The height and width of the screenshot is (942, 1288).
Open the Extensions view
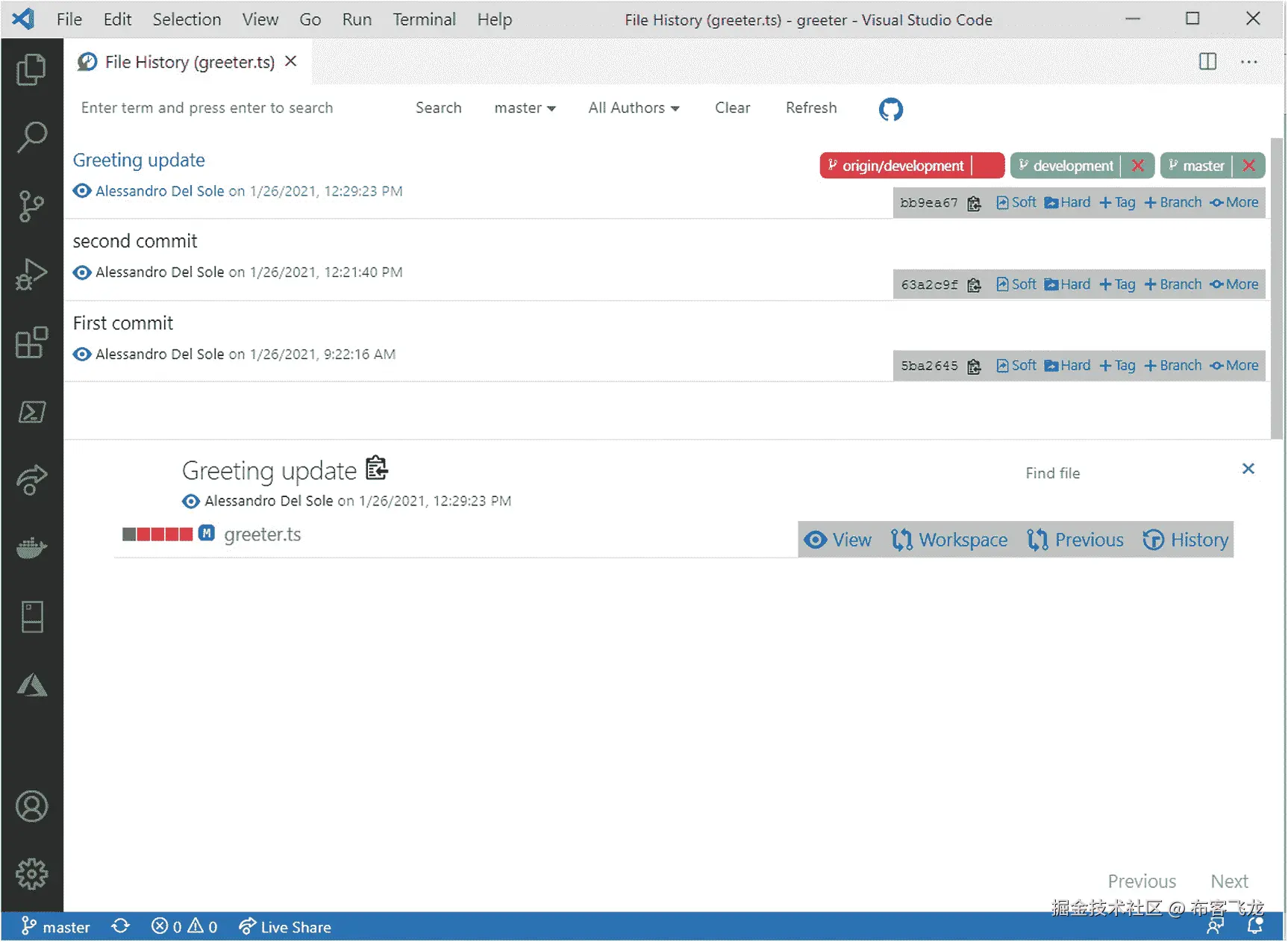click(31, 343)
